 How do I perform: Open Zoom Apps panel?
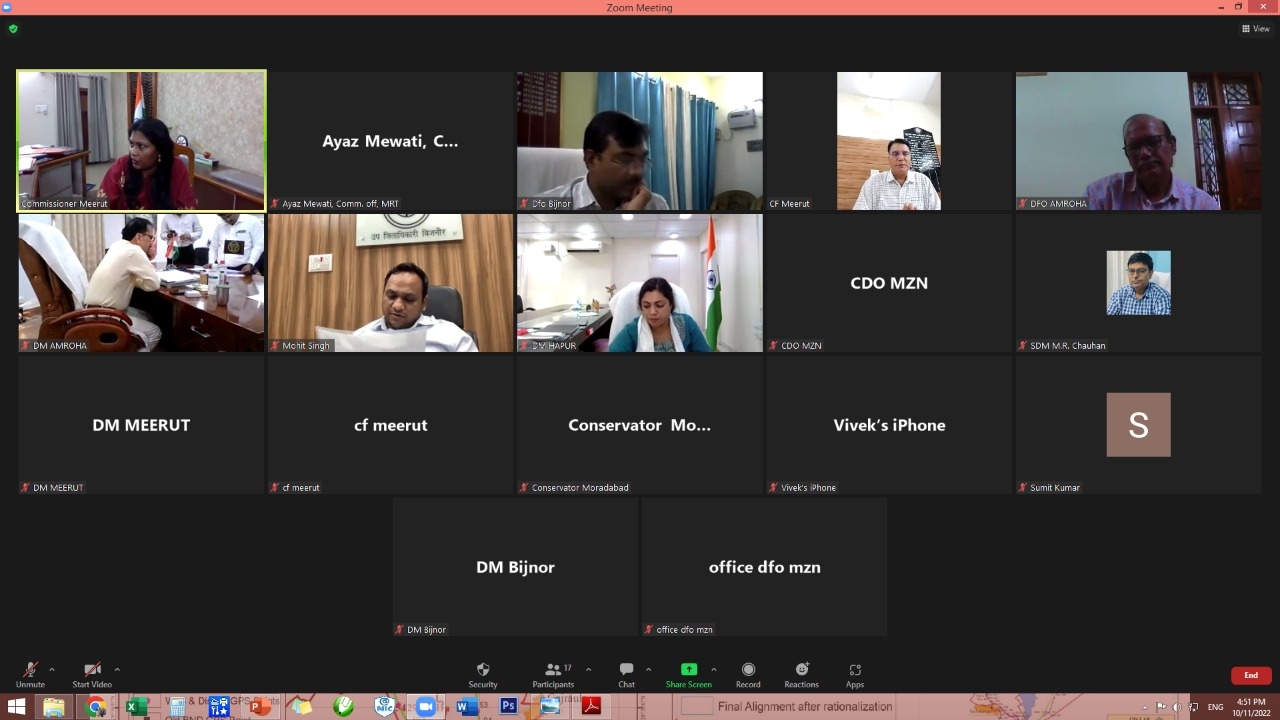click(x=855, y=673)
